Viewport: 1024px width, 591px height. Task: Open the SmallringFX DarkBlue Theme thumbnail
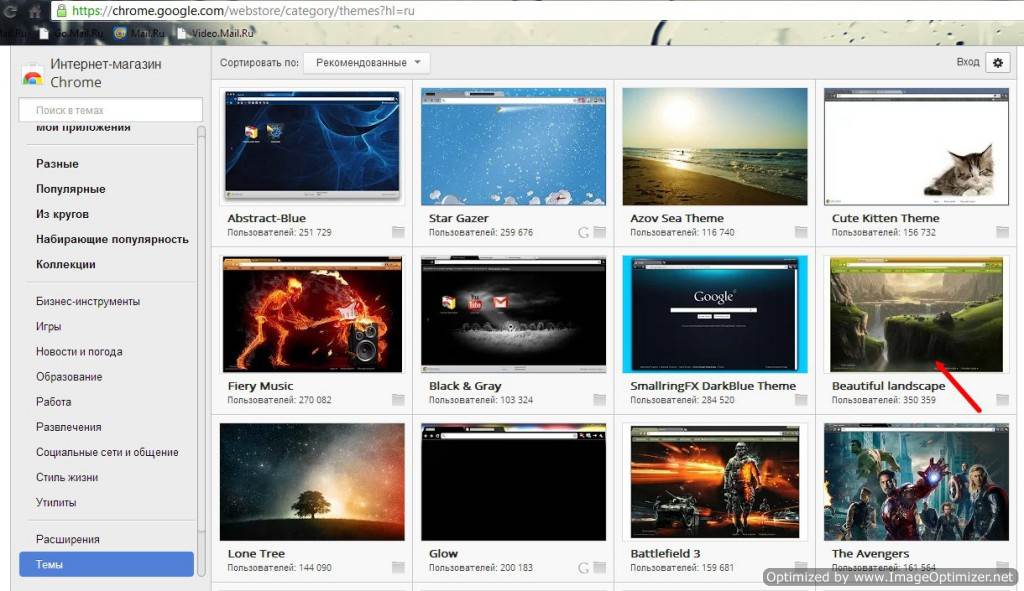[714, 314]
